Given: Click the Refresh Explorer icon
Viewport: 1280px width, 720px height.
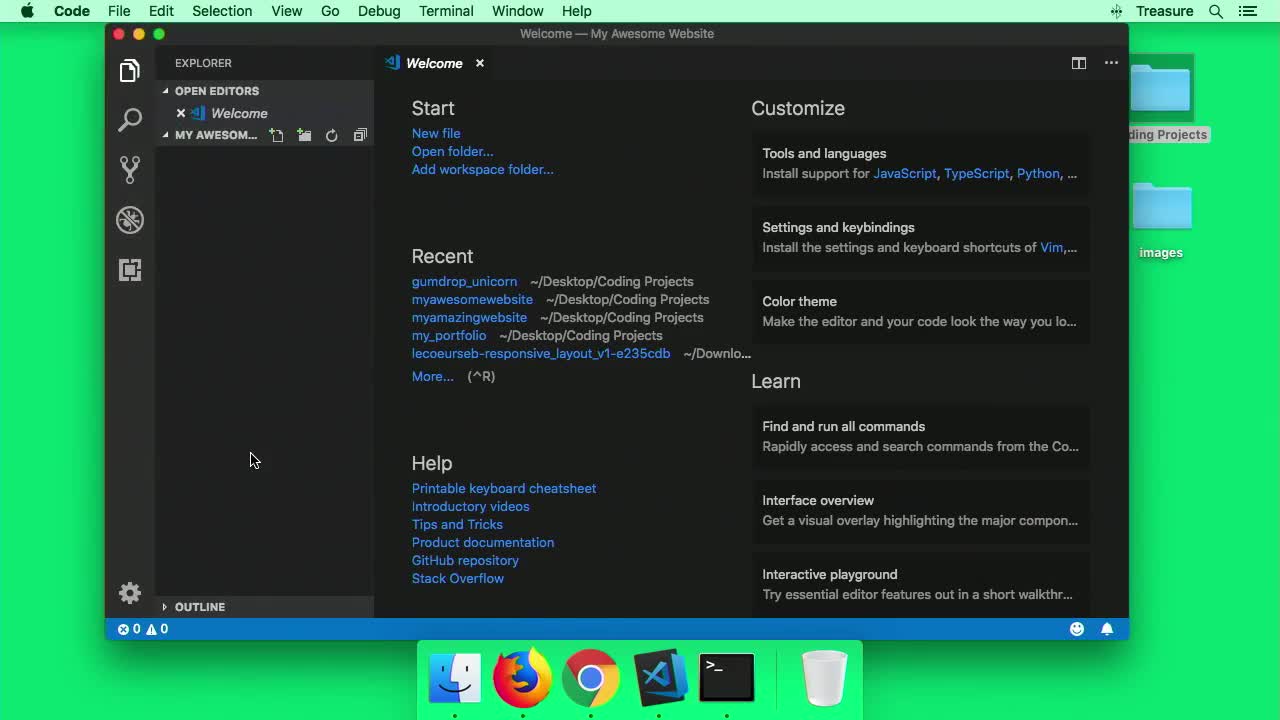Looking at the screenshot, I should pos(332,135).
